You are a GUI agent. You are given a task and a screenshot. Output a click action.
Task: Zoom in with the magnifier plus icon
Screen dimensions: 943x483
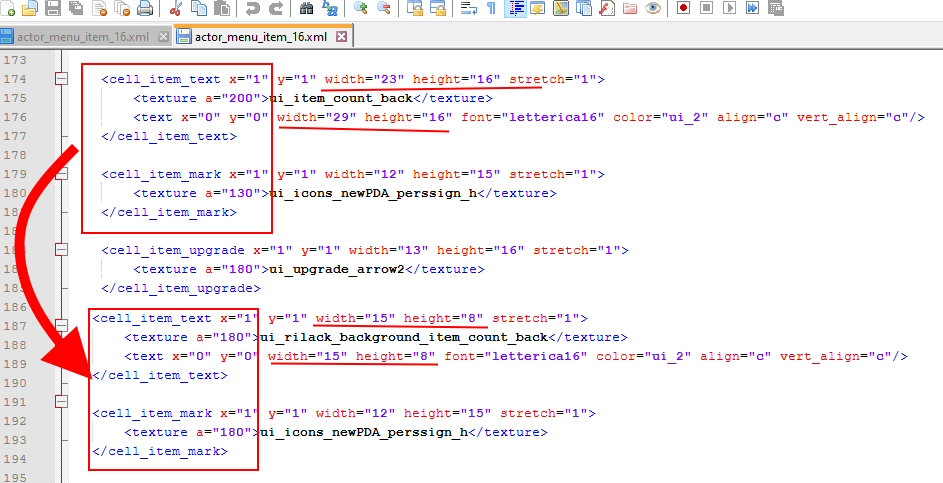coord(361,8)
